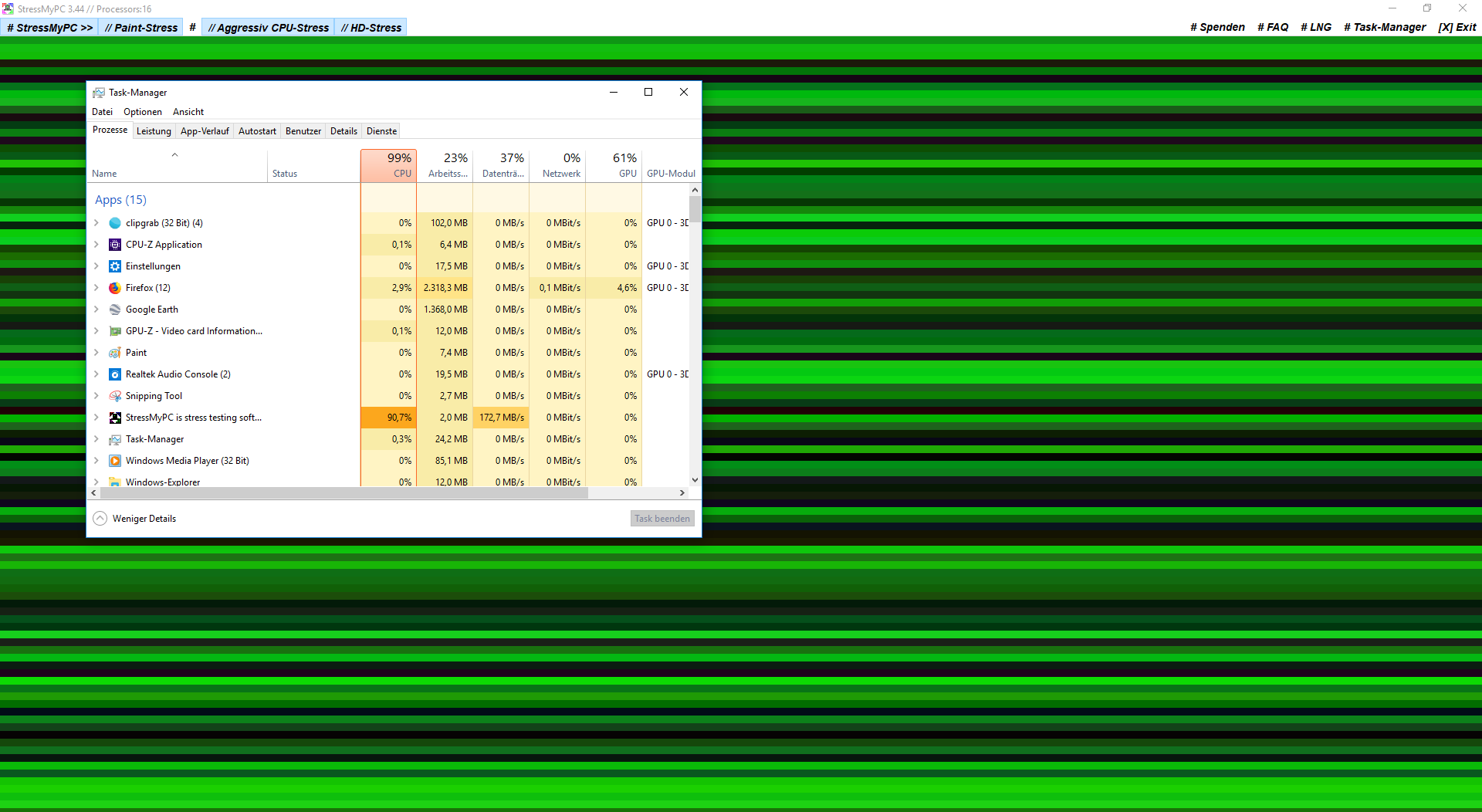1482x812 pixels.
Task: Expand the Paint process row
Action: (x=96, y=353)
